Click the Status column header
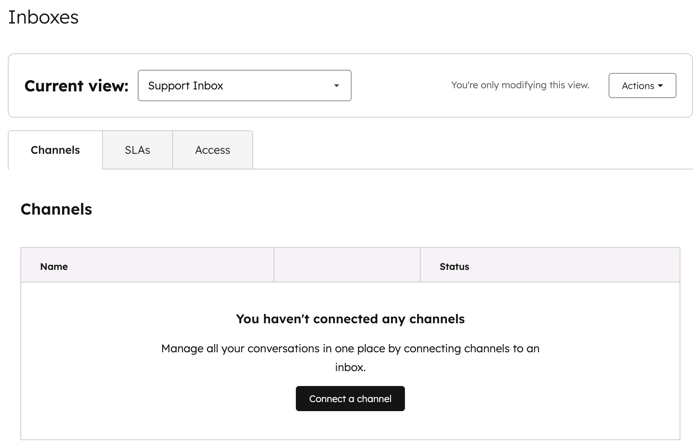The width and height of the screenshot is (700, 448). pos(454,266)
